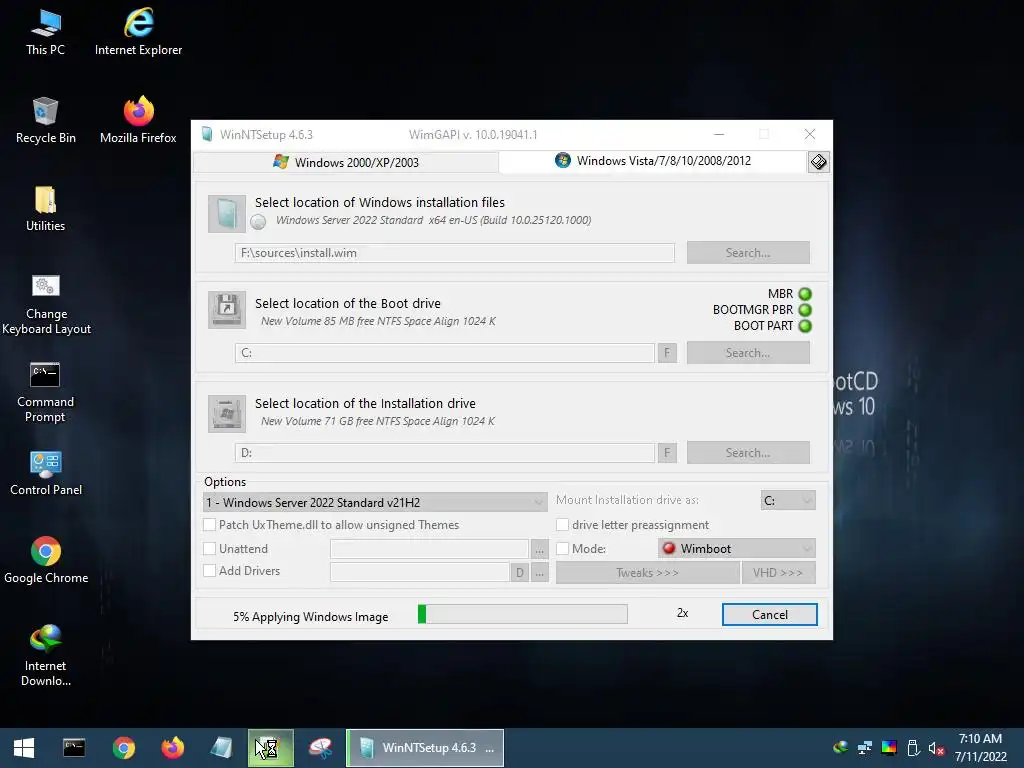1024x768 pixels.
Task: Open Internet Download Manager desktop icon
Action: coord(45,656)
